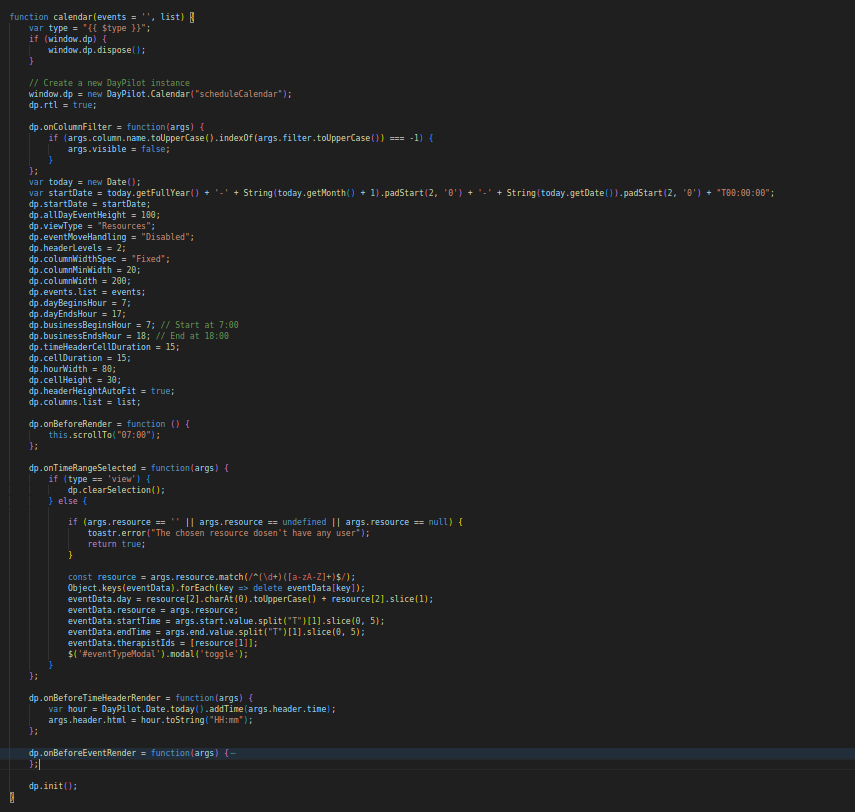
Task: Click 'dp.dayBeginsHour = 7;' line
Action: tap(80, 303)
